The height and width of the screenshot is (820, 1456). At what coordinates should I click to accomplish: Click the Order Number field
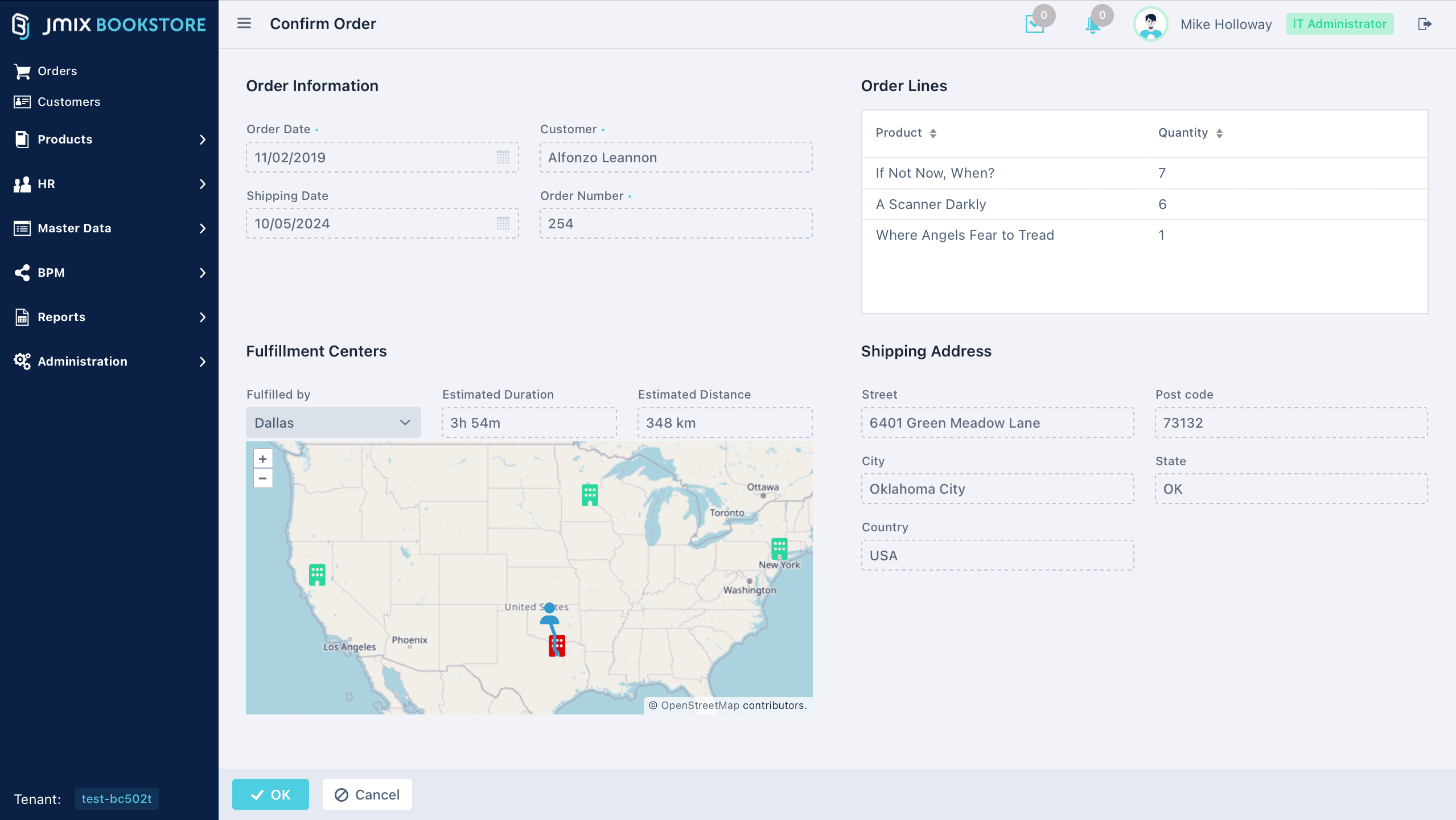[x=676, y=223]
